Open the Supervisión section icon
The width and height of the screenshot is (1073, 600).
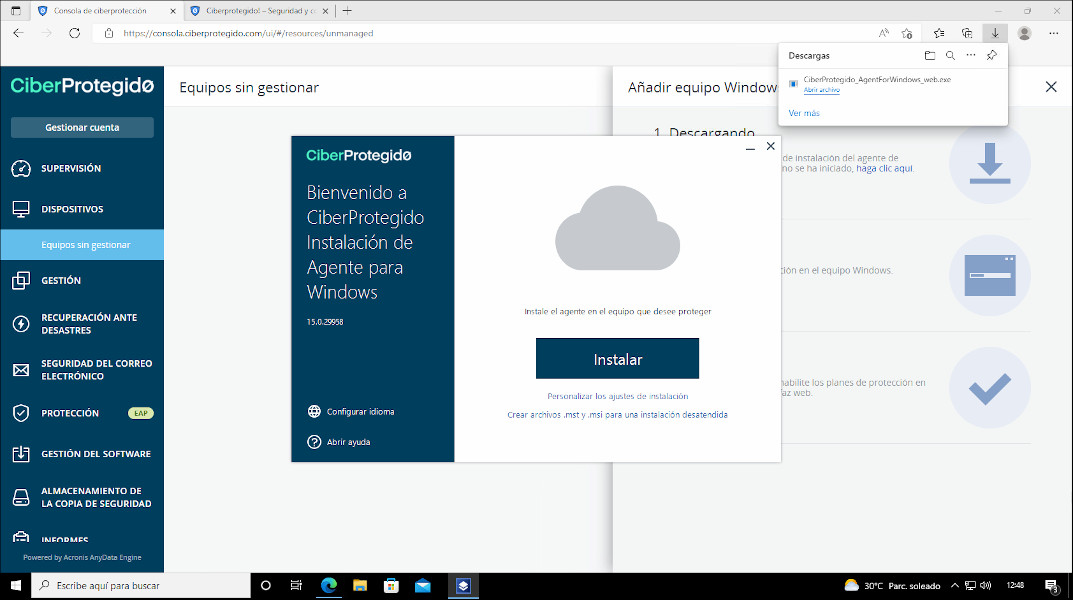21,168
